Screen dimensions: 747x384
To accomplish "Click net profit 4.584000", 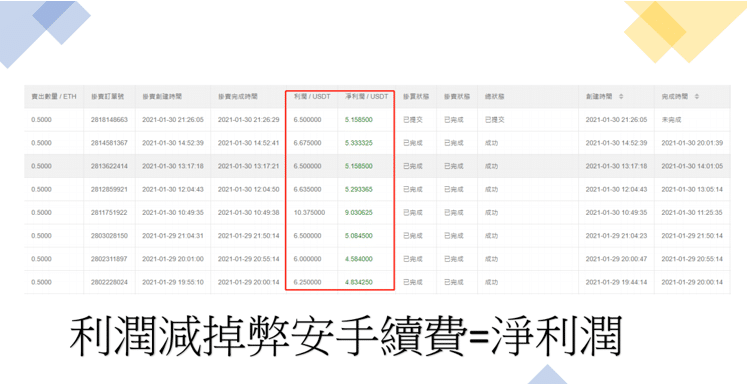I will 359,259.
